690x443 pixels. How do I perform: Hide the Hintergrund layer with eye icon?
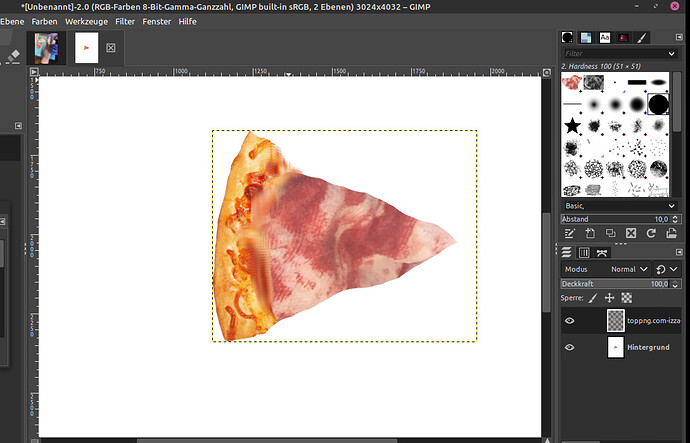click(569, 348)
